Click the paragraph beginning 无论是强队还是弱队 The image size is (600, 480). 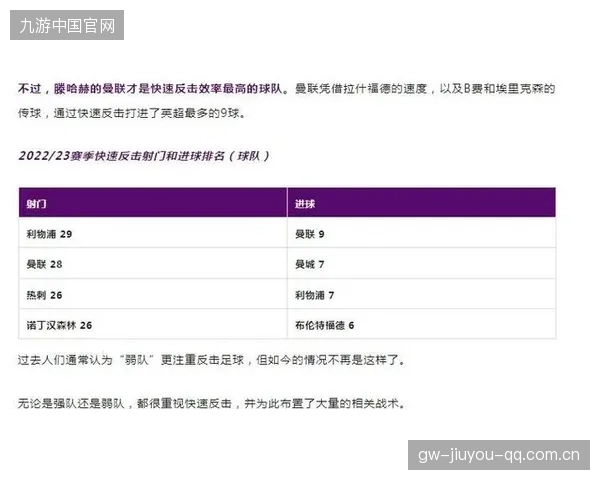click(x=211, y=403)
